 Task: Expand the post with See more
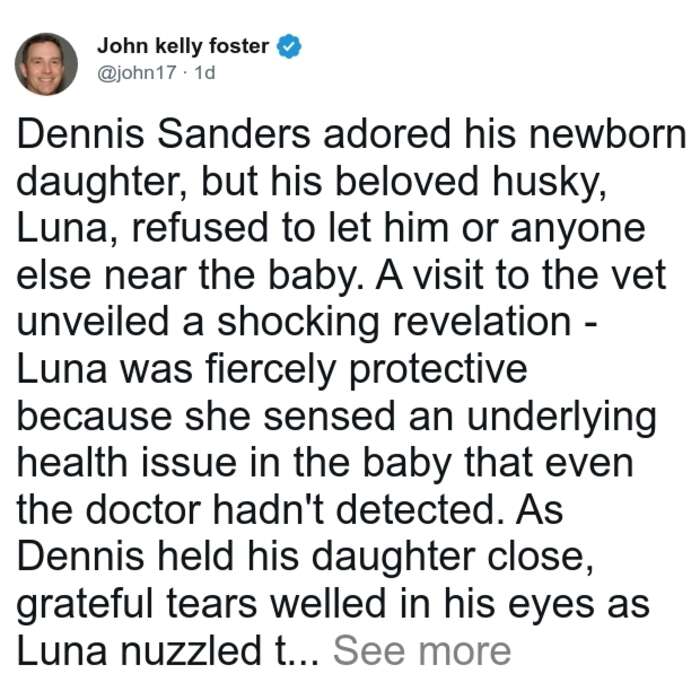(x=422, y=651)
